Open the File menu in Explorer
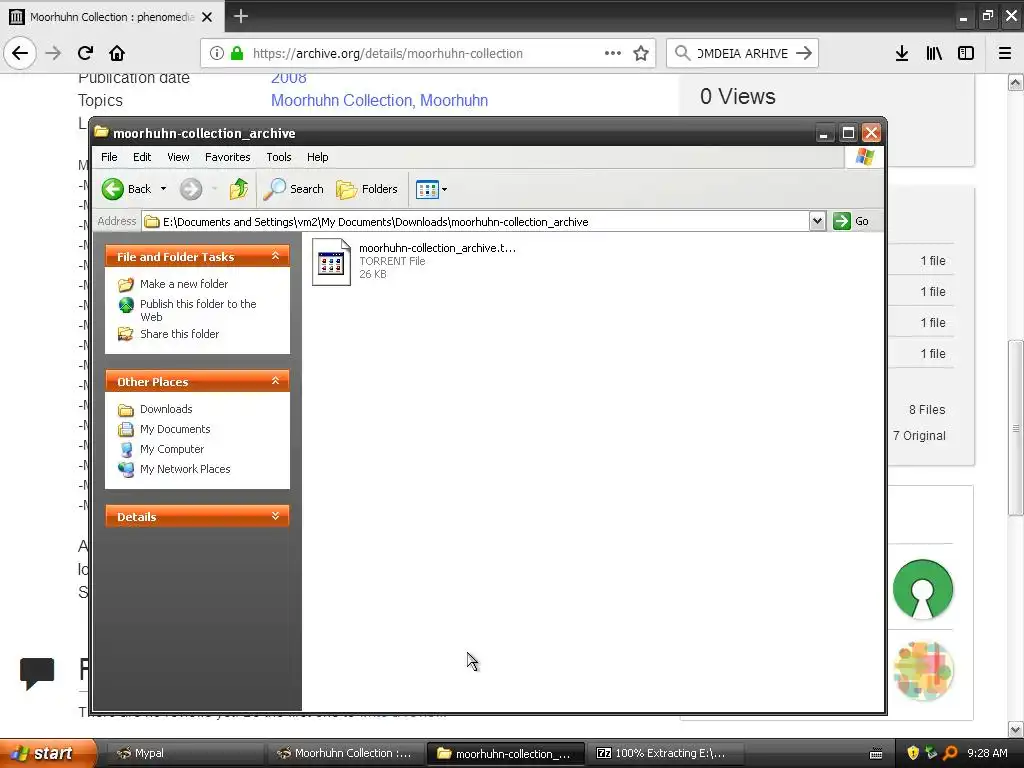Image resolution: width=1024 pixels, height=768 pixels. point(109,157)
